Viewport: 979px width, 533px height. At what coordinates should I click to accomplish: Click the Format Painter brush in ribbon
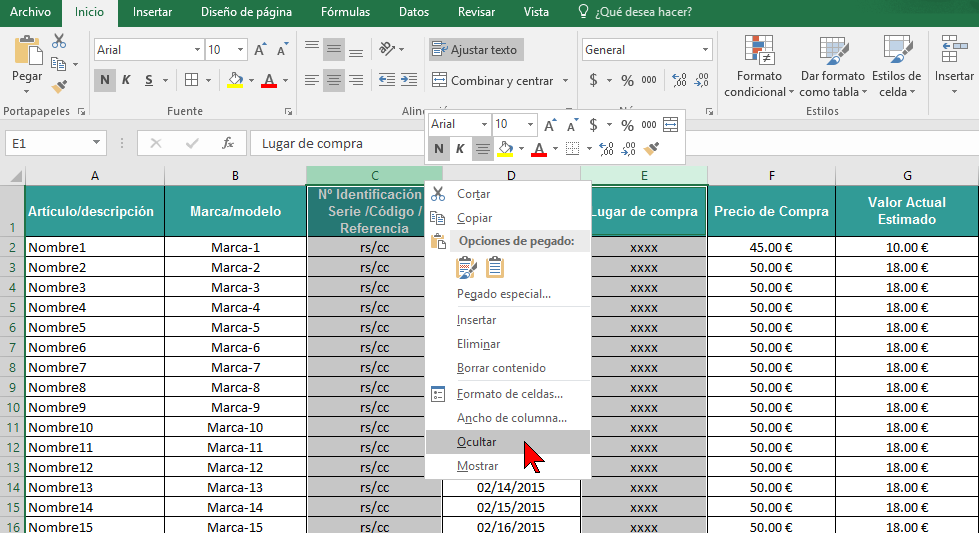(x=59, y=87)
